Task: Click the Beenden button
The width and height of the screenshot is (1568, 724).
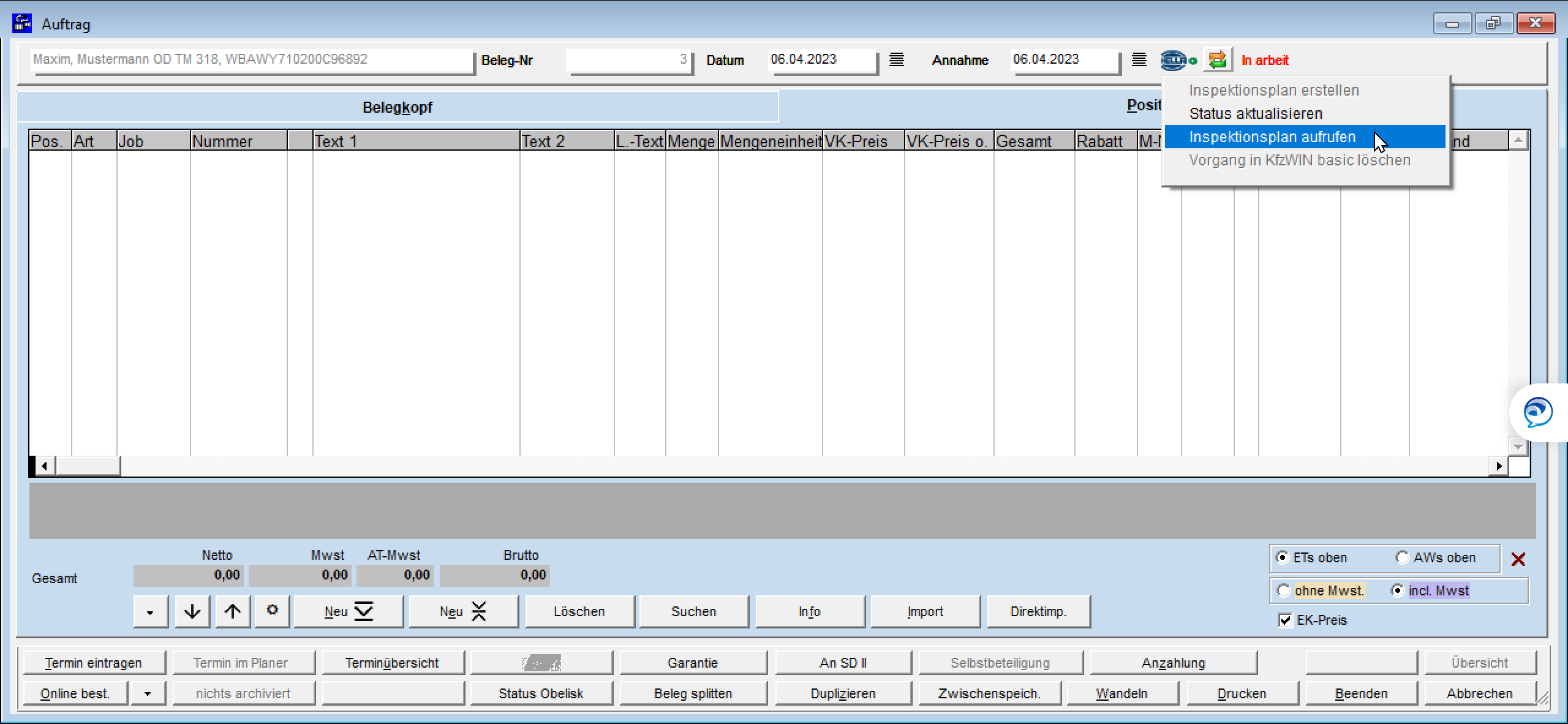Action: [x=1361, y=693]
